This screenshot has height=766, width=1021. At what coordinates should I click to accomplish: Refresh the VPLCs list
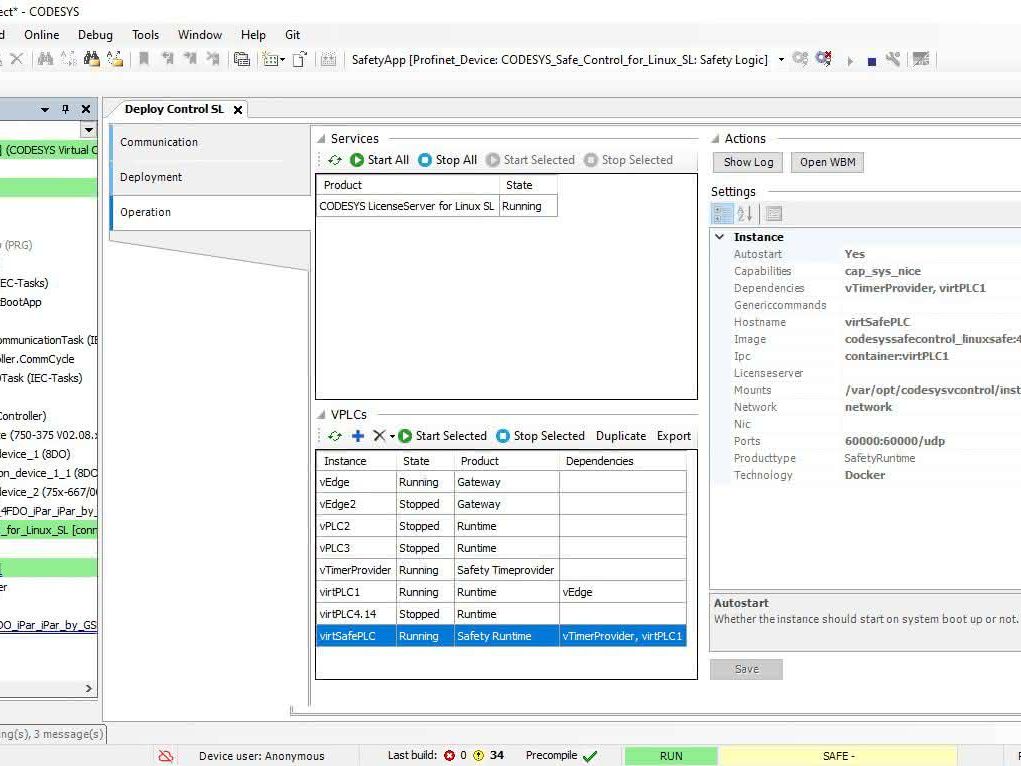click(x=335, y=436)
